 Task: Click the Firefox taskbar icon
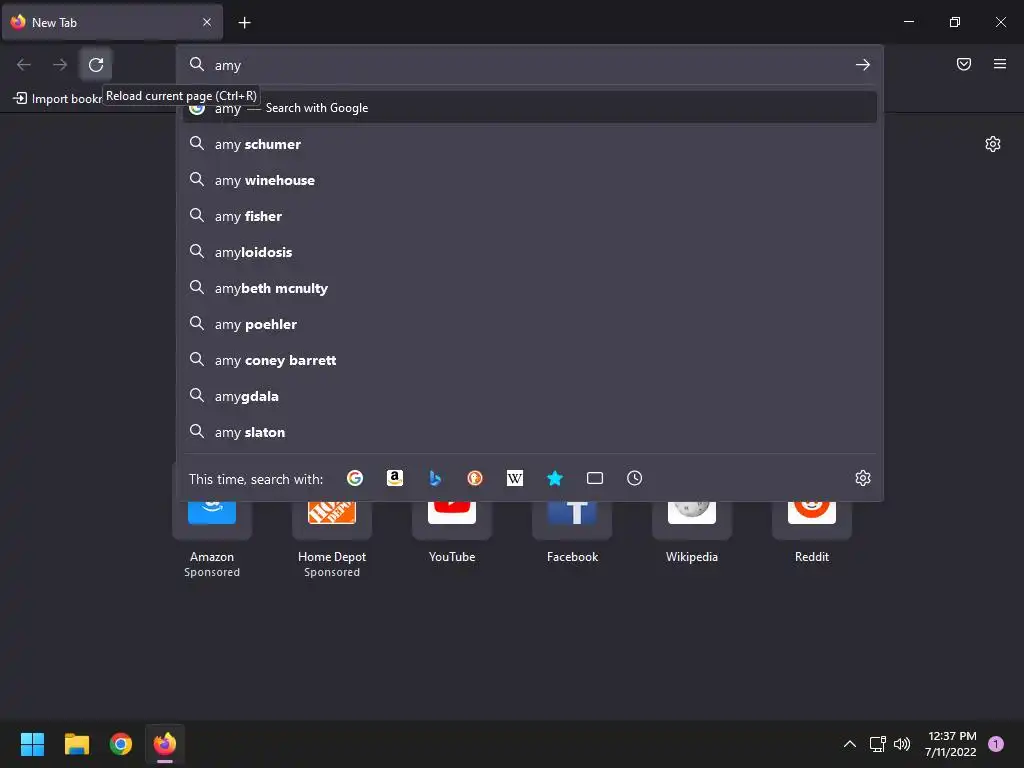(165, 744)
